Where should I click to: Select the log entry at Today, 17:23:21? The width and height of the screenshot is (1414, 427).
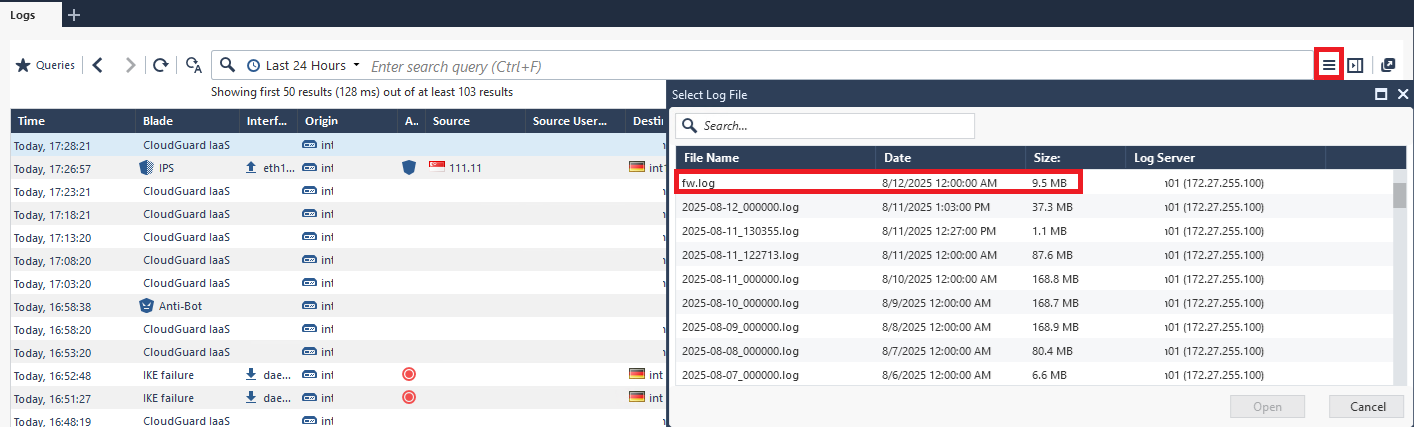(339, 191)
